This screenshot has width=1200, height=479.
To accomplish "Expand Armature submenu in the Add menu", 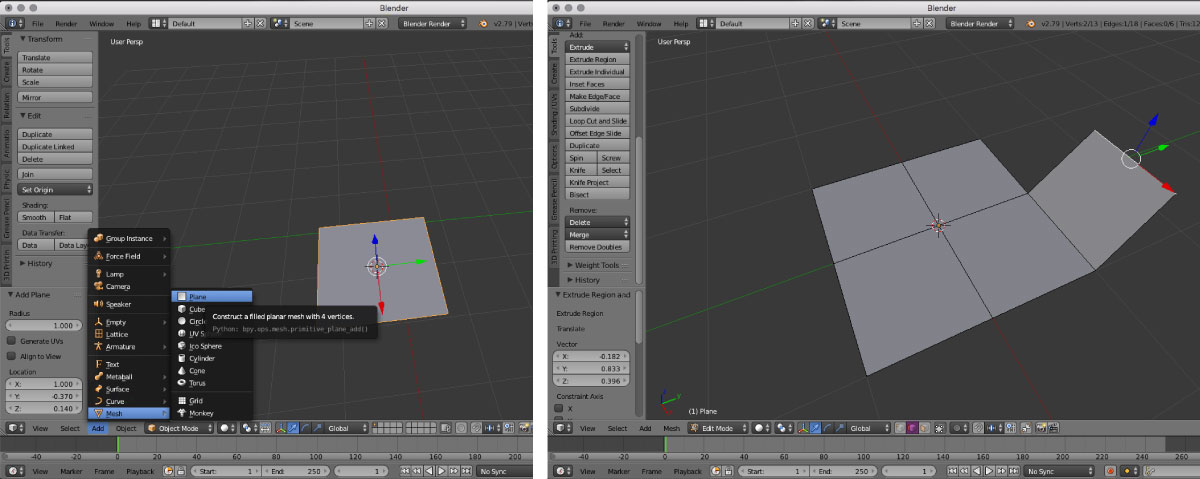I will tap(130, 346).
